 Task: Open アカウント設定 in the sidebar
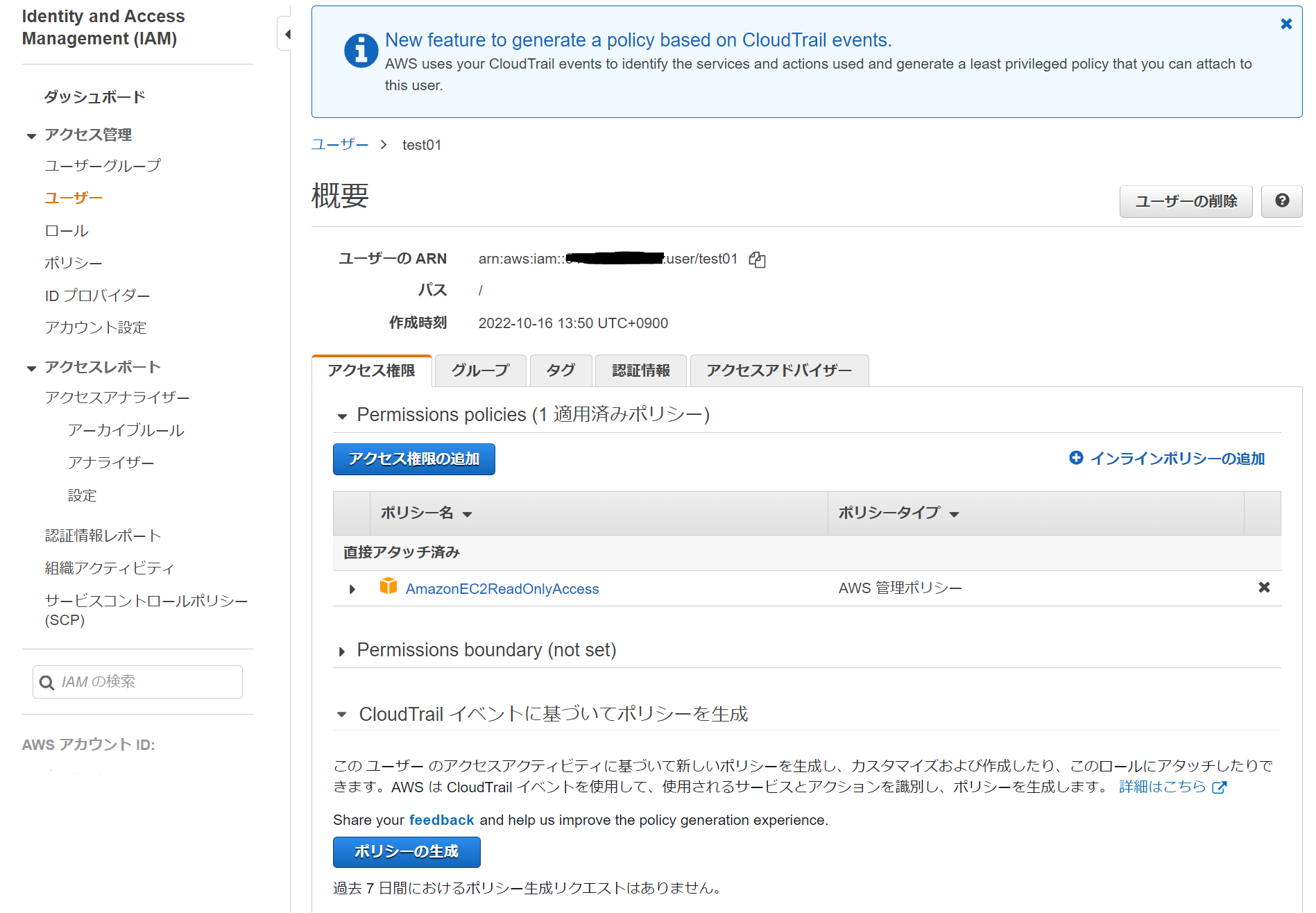pyautogui.click(x=96, y=327)
